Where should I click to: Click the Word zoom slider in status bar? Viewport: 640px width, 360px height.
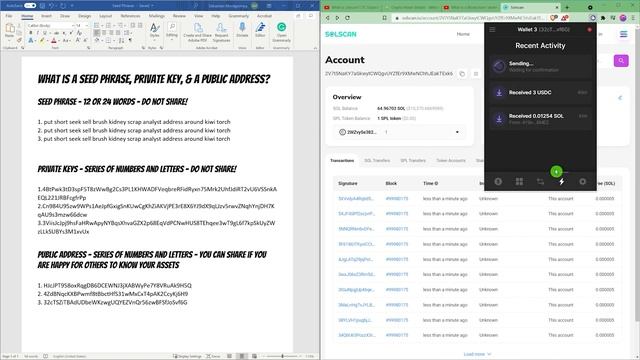(282, 356)
